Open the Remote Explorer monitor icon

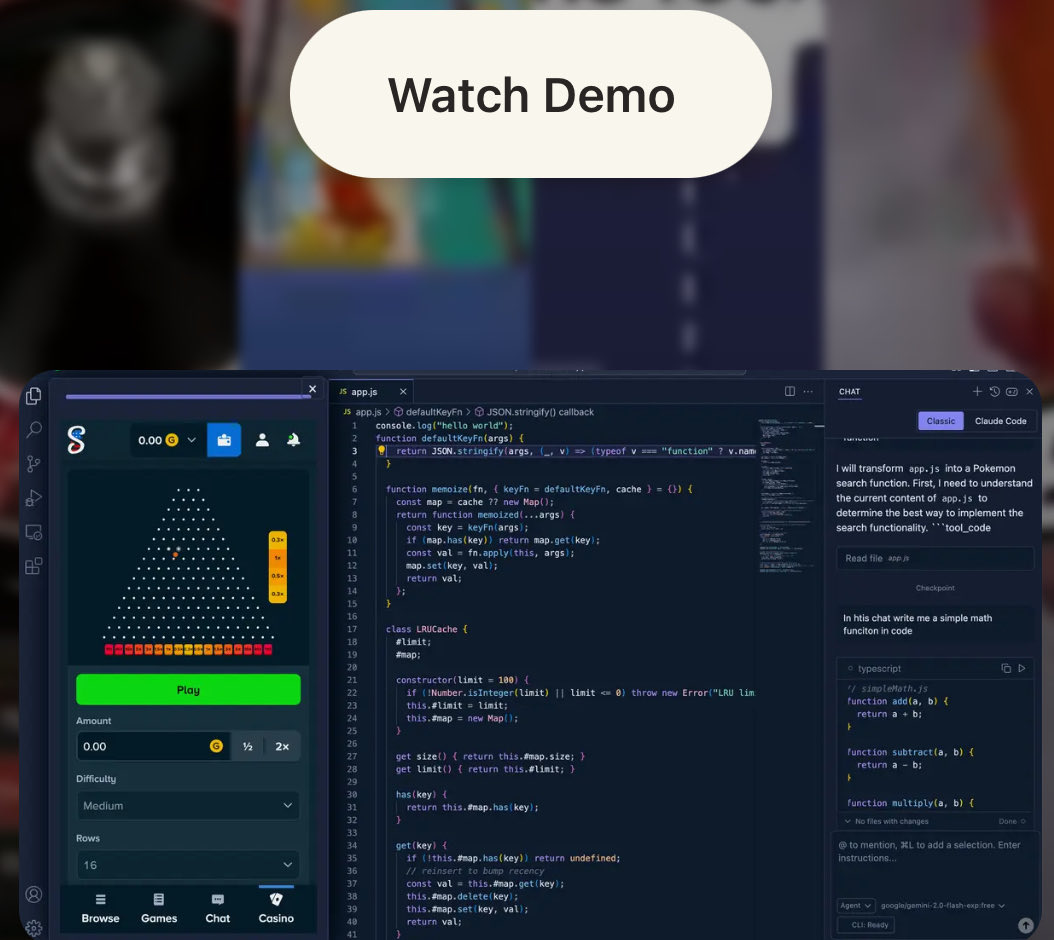(x=34, y=533)
